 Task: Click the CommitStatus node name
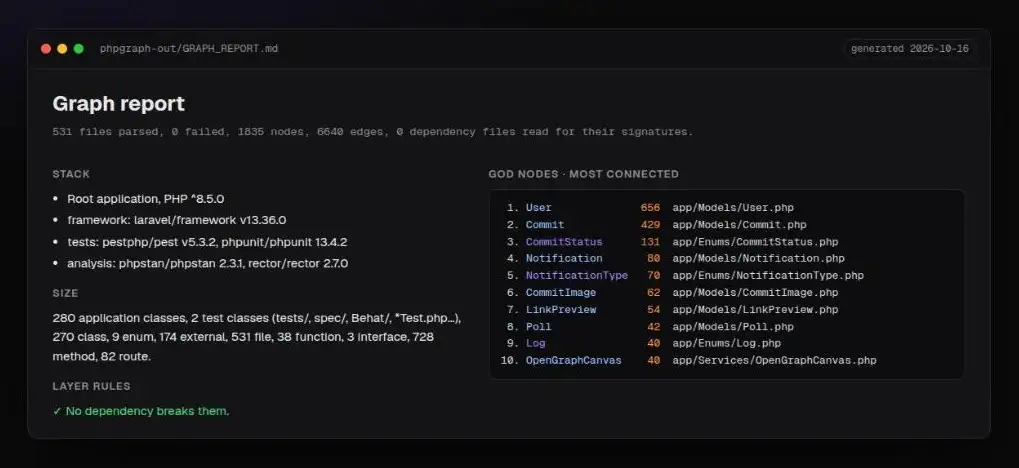click(564, 242)
